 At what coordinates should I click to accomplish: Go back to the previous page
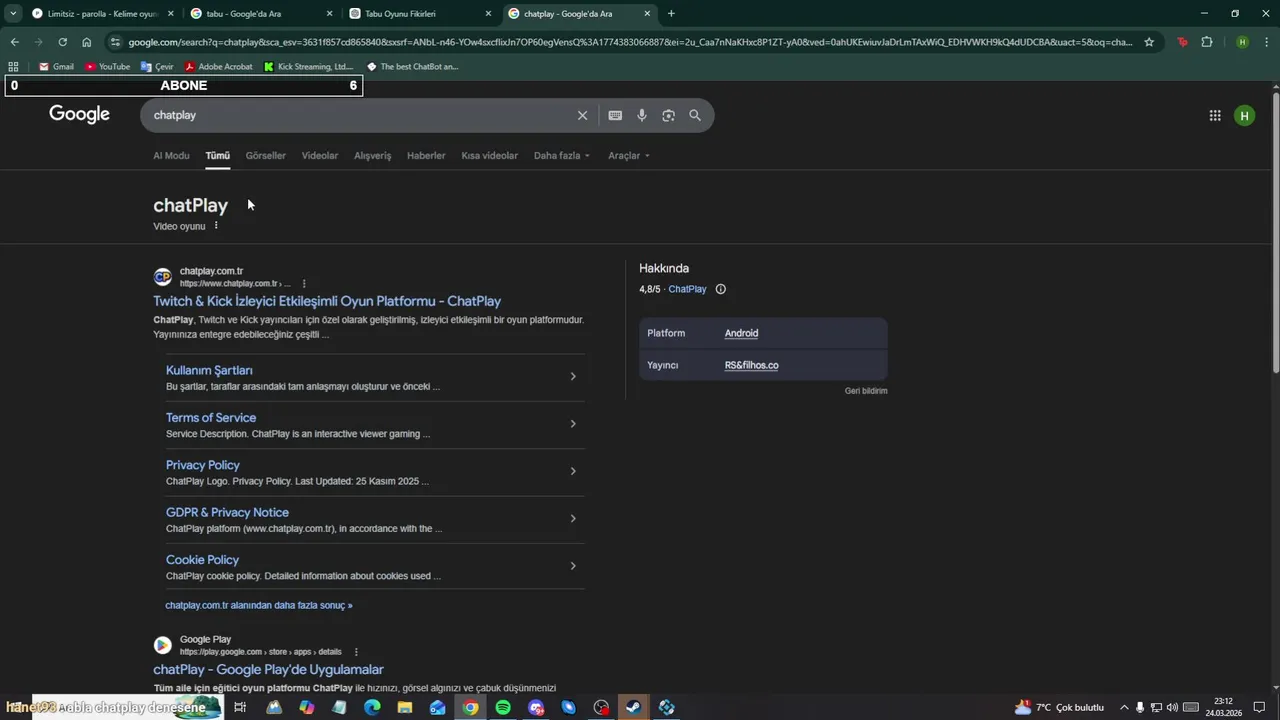(14, 42)
